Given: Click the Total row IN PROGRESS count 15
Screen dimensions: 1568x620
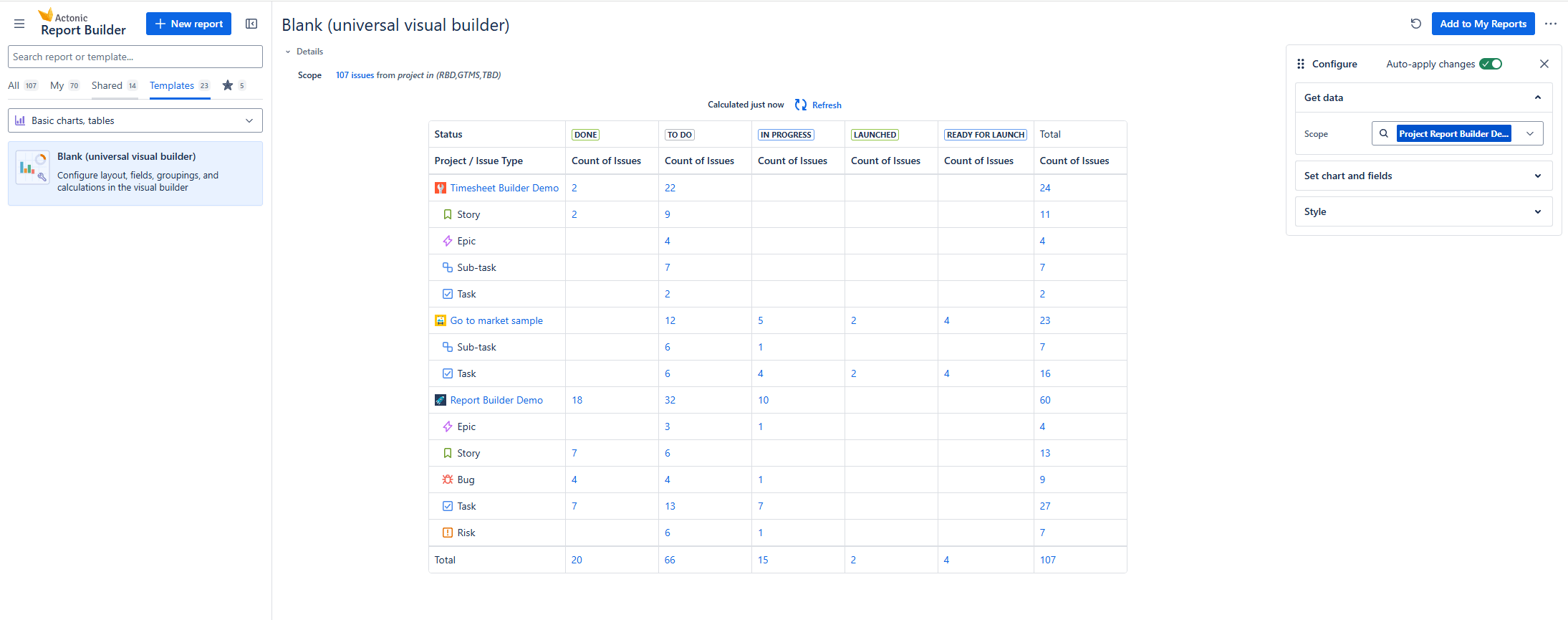Looking at the screenshot, I should coord(763,560).
